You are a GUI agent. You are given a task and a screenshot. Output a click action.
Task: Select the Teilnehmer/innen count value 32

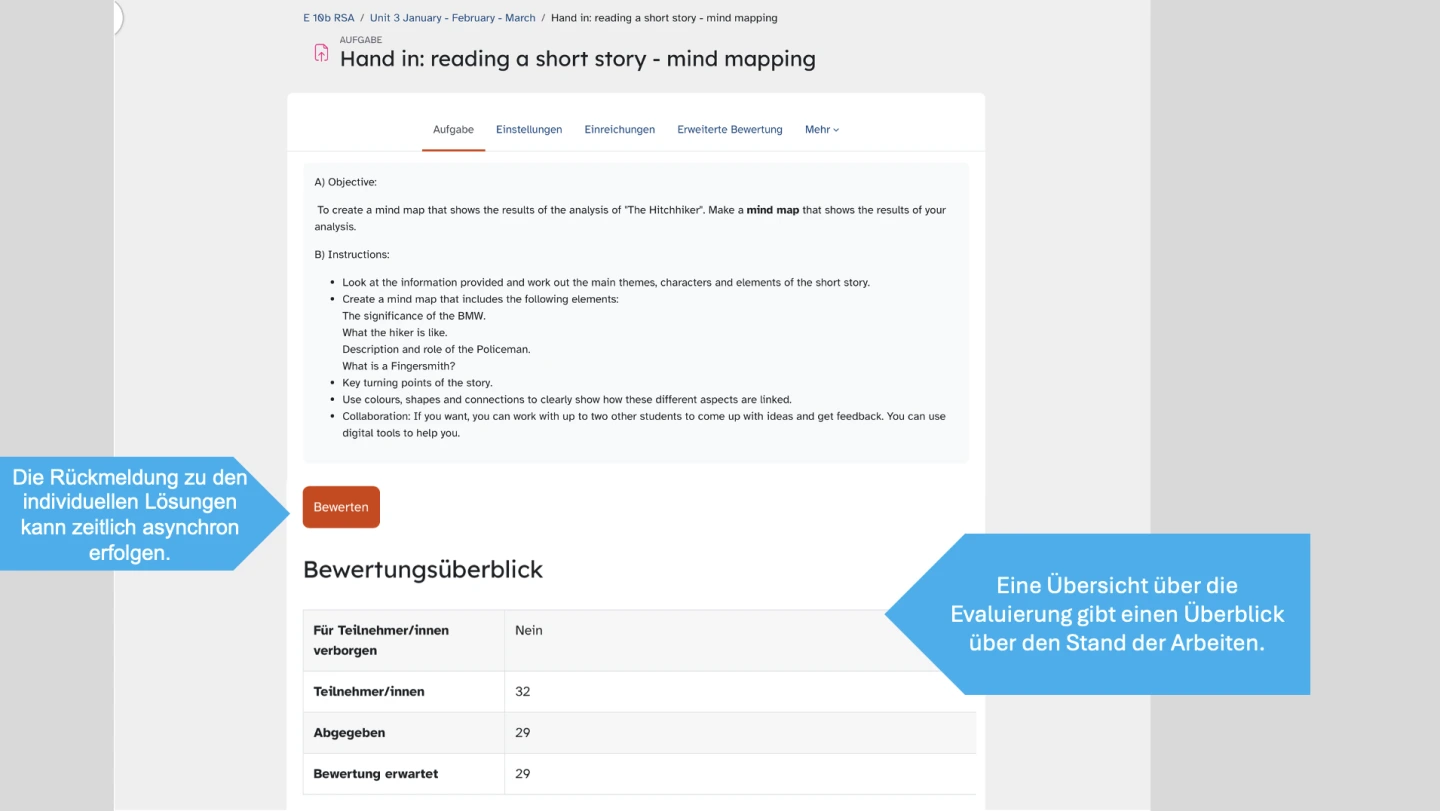pos(522,692)
